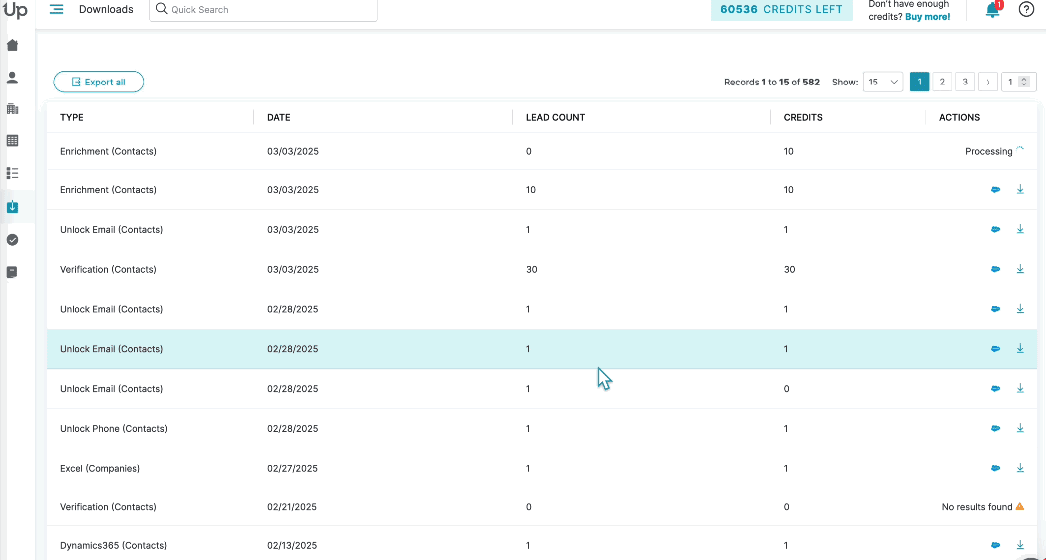Image resolution: width=1046 pixels, height=560 pixels.
Task: Click the DATE column header
Action: tap(279, 117)
